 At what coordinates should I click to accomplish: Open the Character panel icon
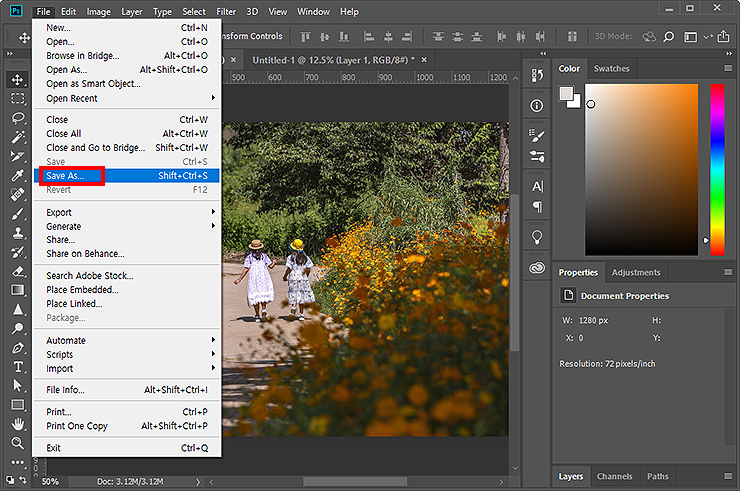click(x=537, y=187)
